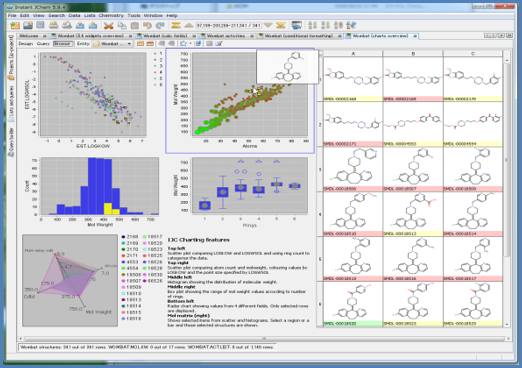Go to the first row icon
The width and height of the screenshot is (522, 368).
point(176,25)
